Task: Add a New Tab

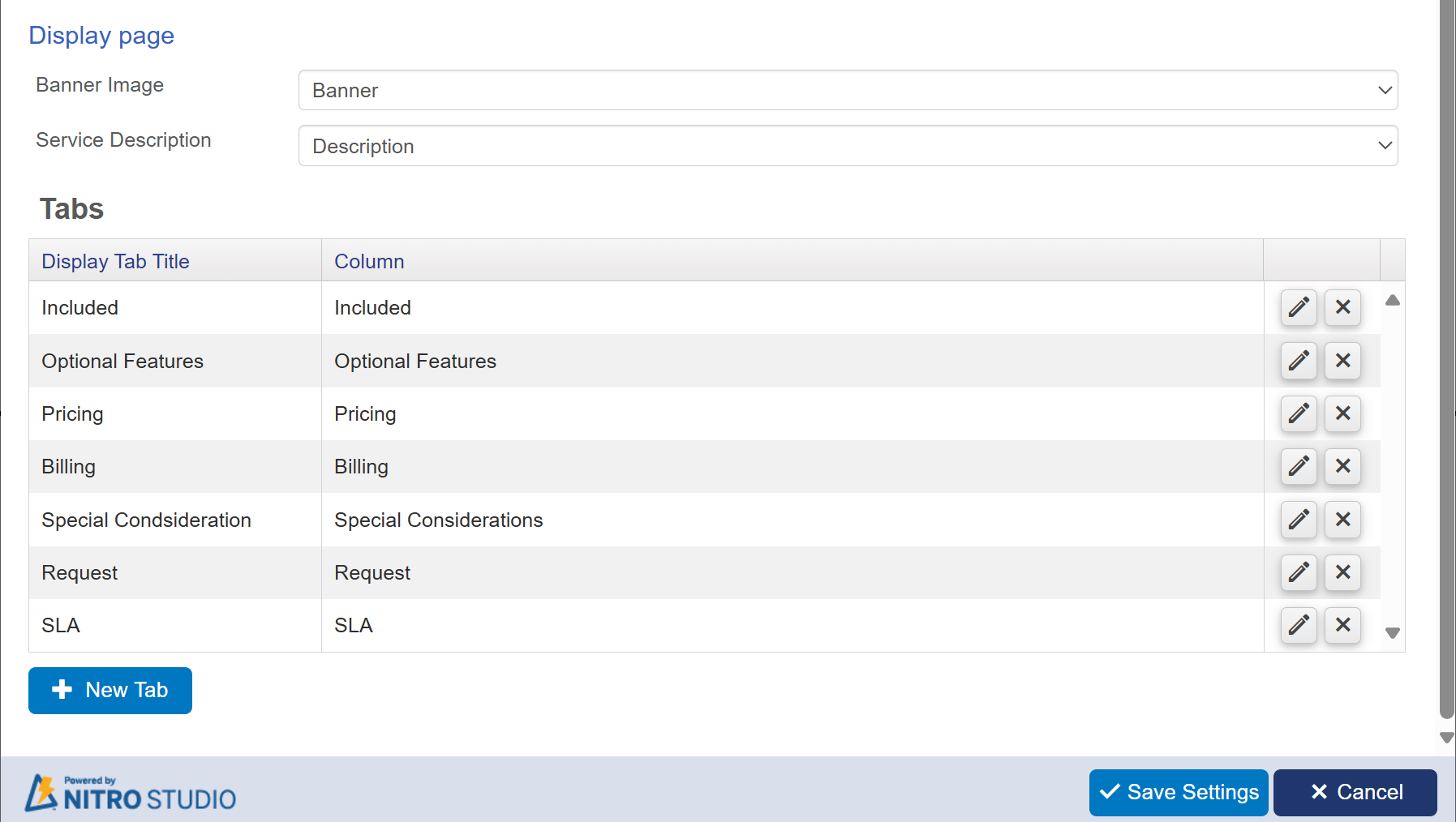Action: click(x=110, y=691)
